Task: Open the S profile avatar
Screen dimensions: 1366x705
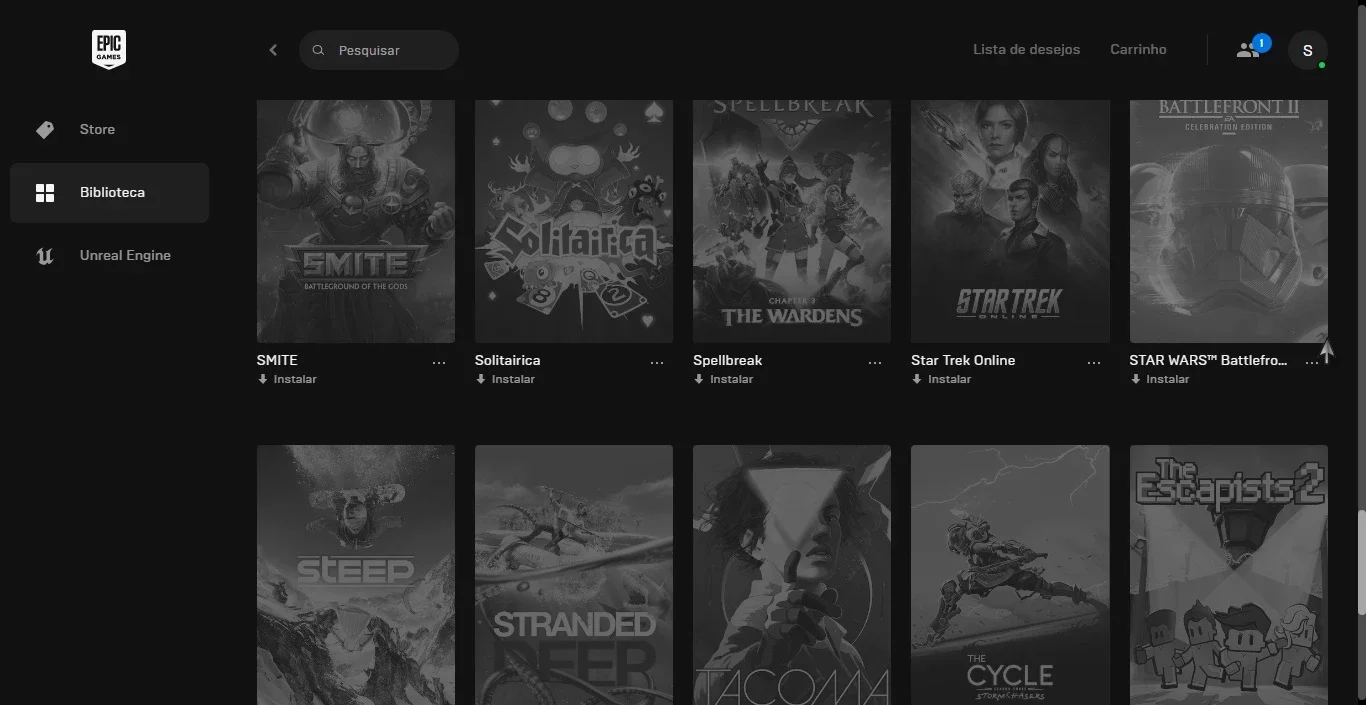Action: [1308, 50]
